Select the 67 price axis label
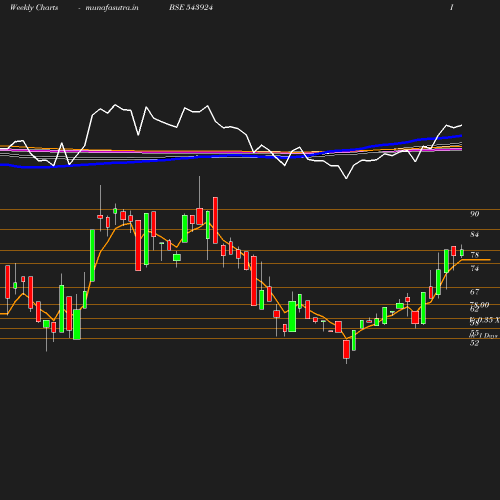Viewport: 500px width, 500px height. 474,292
